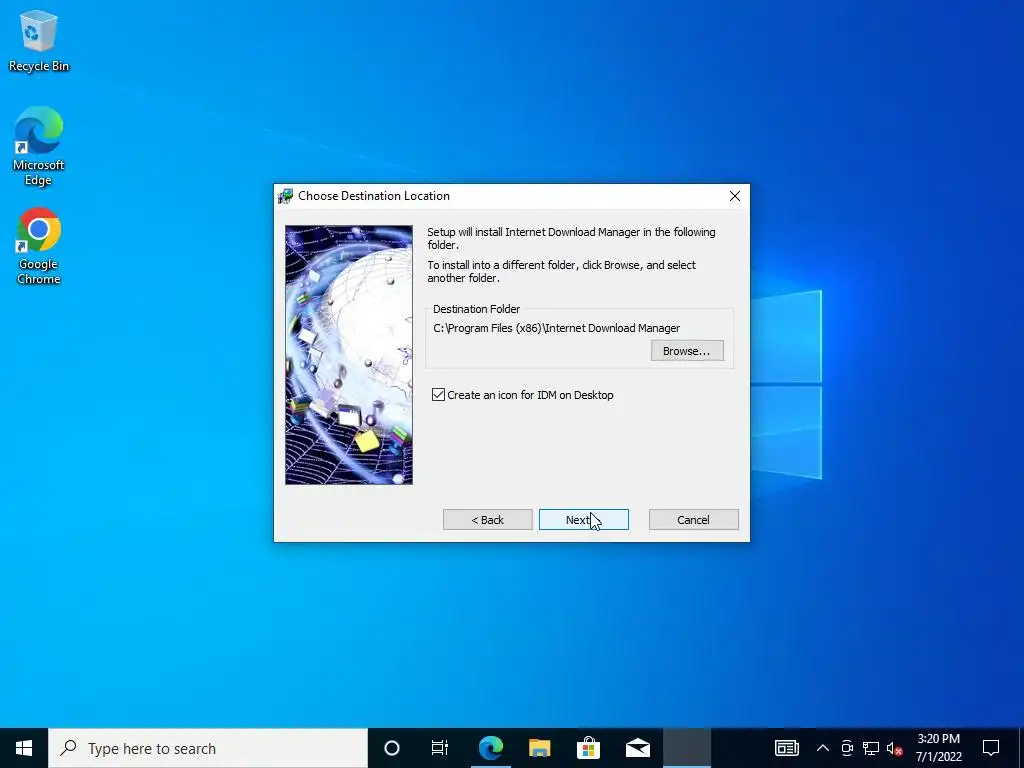This screenshot has height=768, width=1024.
Task: Click the destination folder path text
Action: [x=556, y=328]
